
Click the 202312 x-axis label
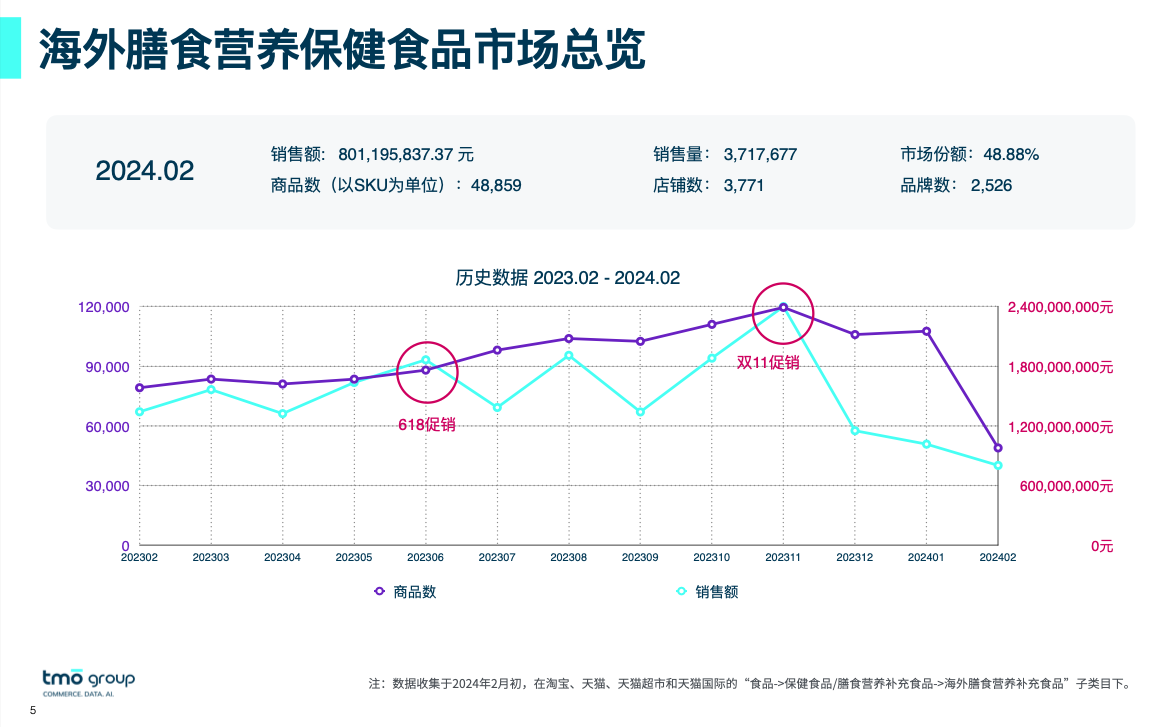854,558
